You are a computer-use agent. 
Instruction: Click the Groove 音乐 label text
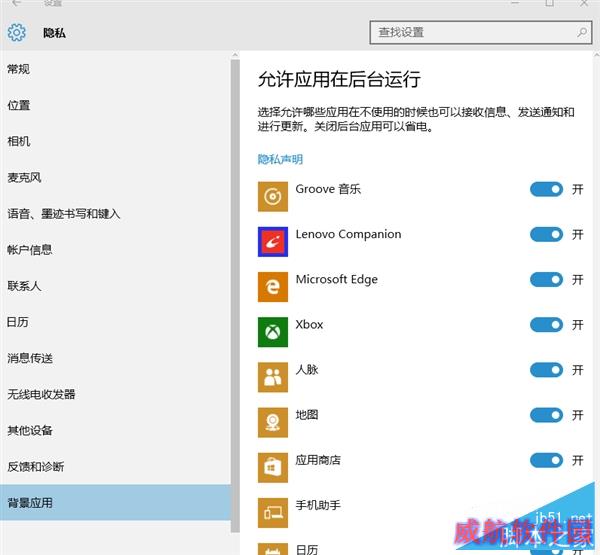(x=328, y=189)
